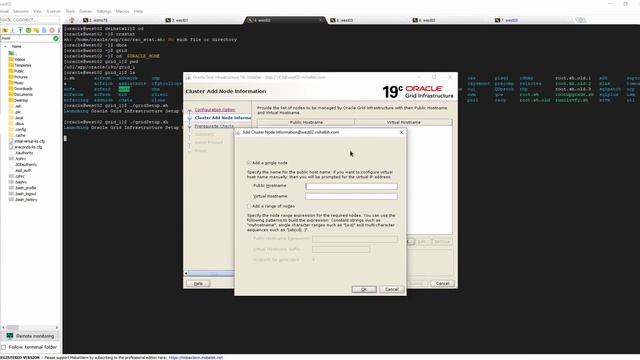Screen dimensions: 640x360
Task: Open the Configuration Option installer step
Action: pos(215,110)
